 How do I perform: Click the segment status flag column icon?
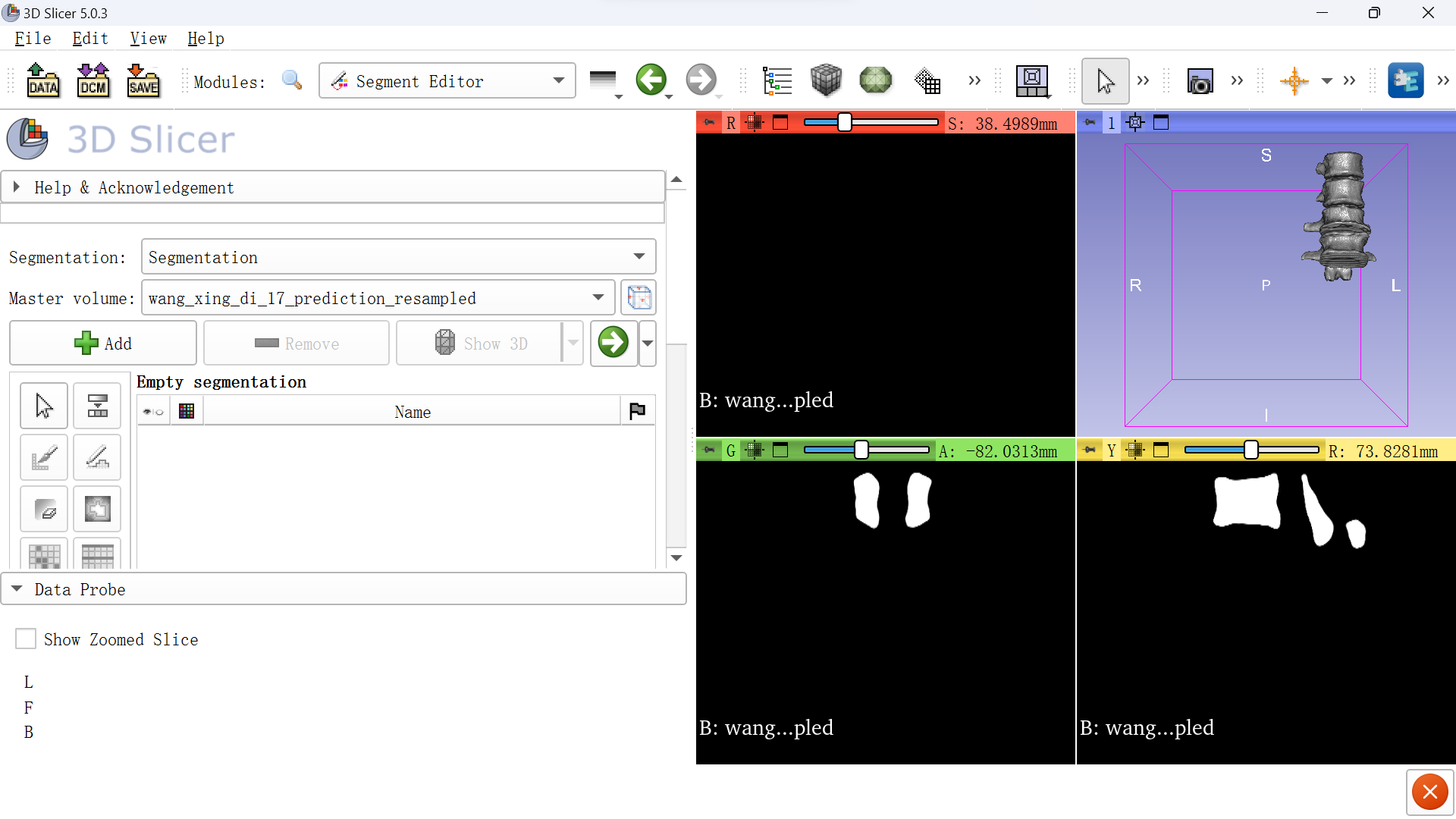click(x=637, y=411)
